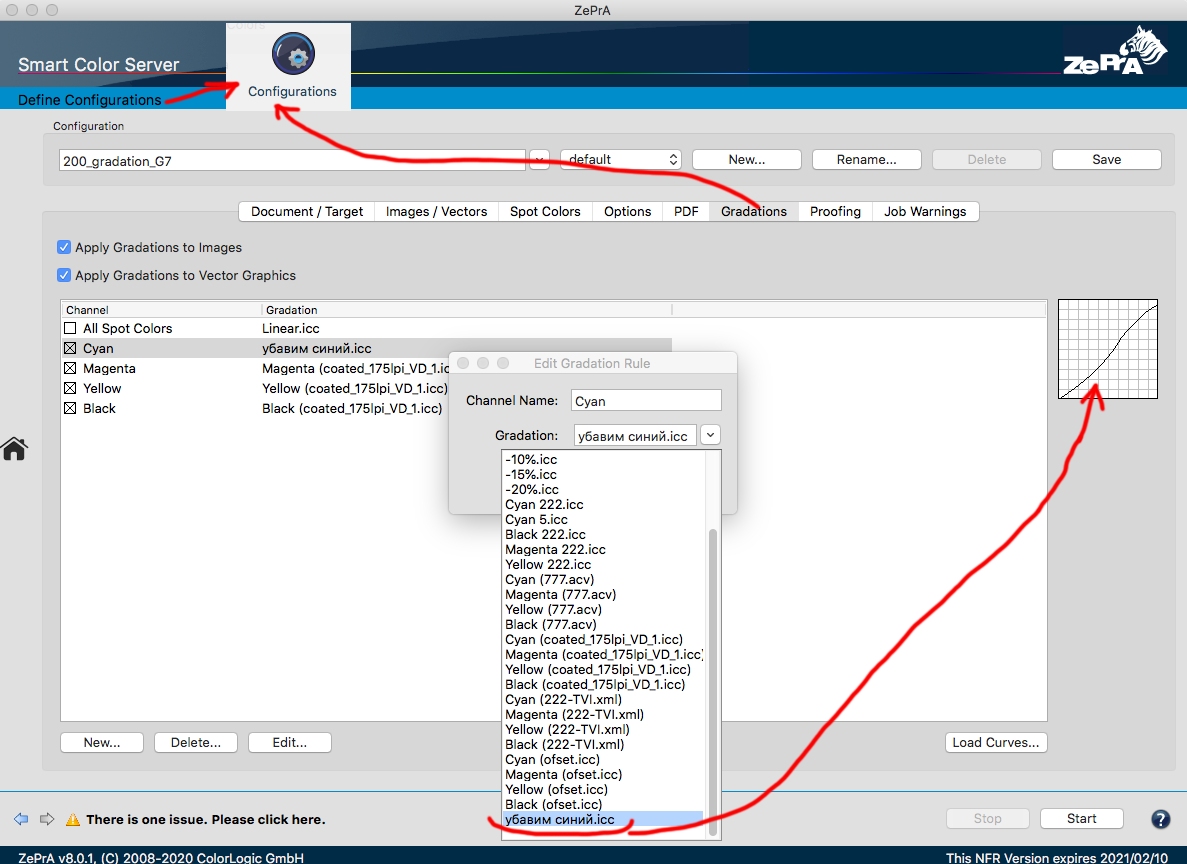Navigate back with the left arrow icon
1187x864 pixels.
coord(21,819)
